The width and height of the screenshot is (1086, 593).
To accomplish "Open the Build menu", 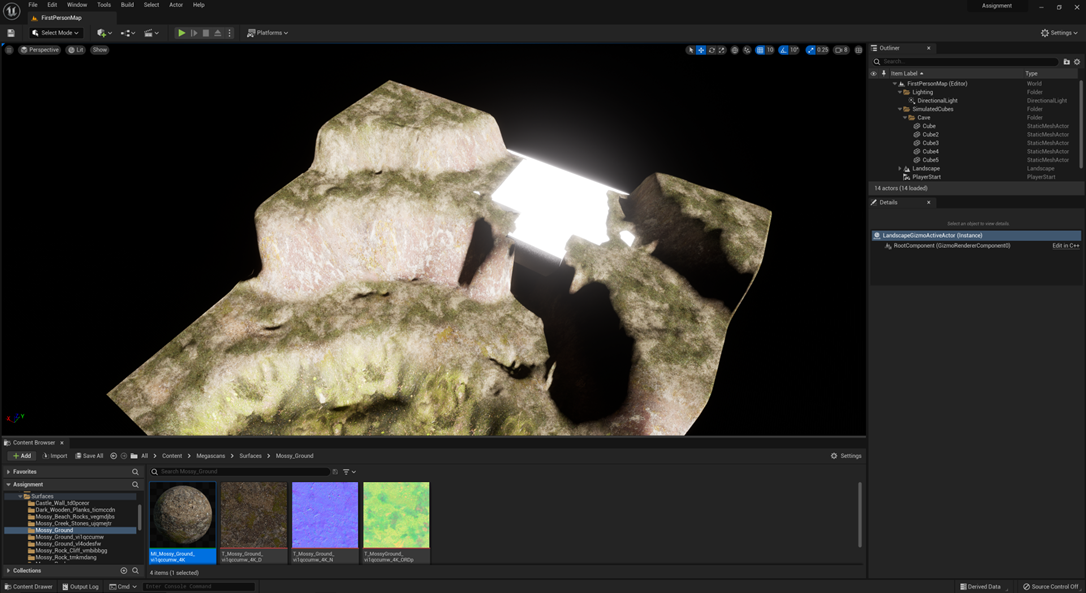I will click(x=127, y=5).
